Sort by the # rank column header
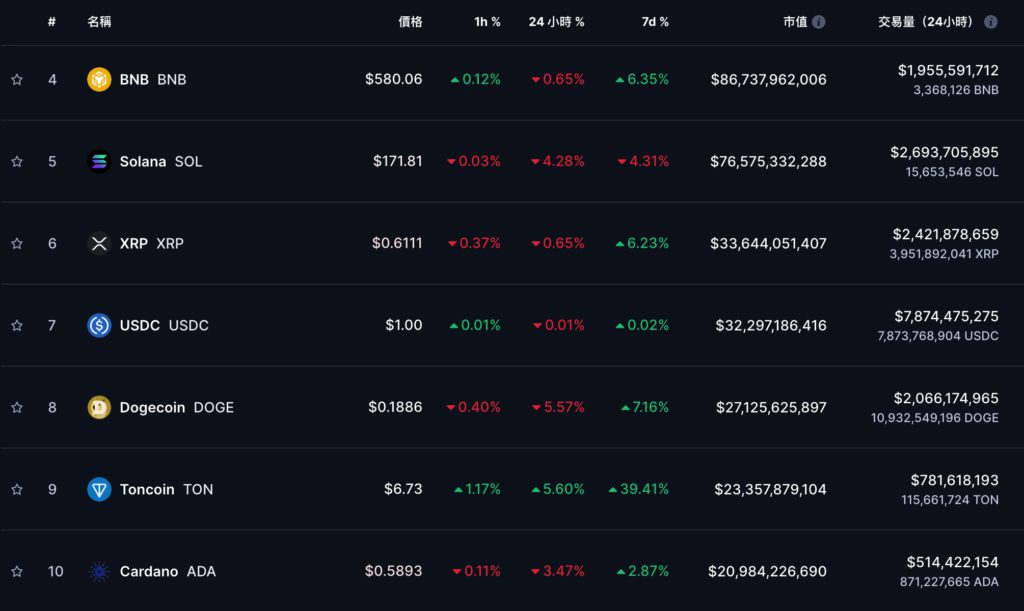 [52, 22]
